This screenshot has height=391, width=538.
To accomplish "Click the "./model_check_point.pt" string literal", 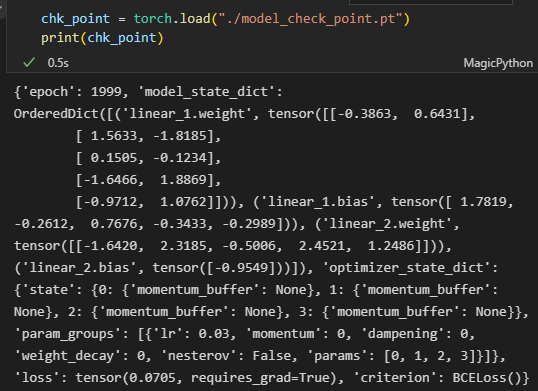I will (310, 19).
